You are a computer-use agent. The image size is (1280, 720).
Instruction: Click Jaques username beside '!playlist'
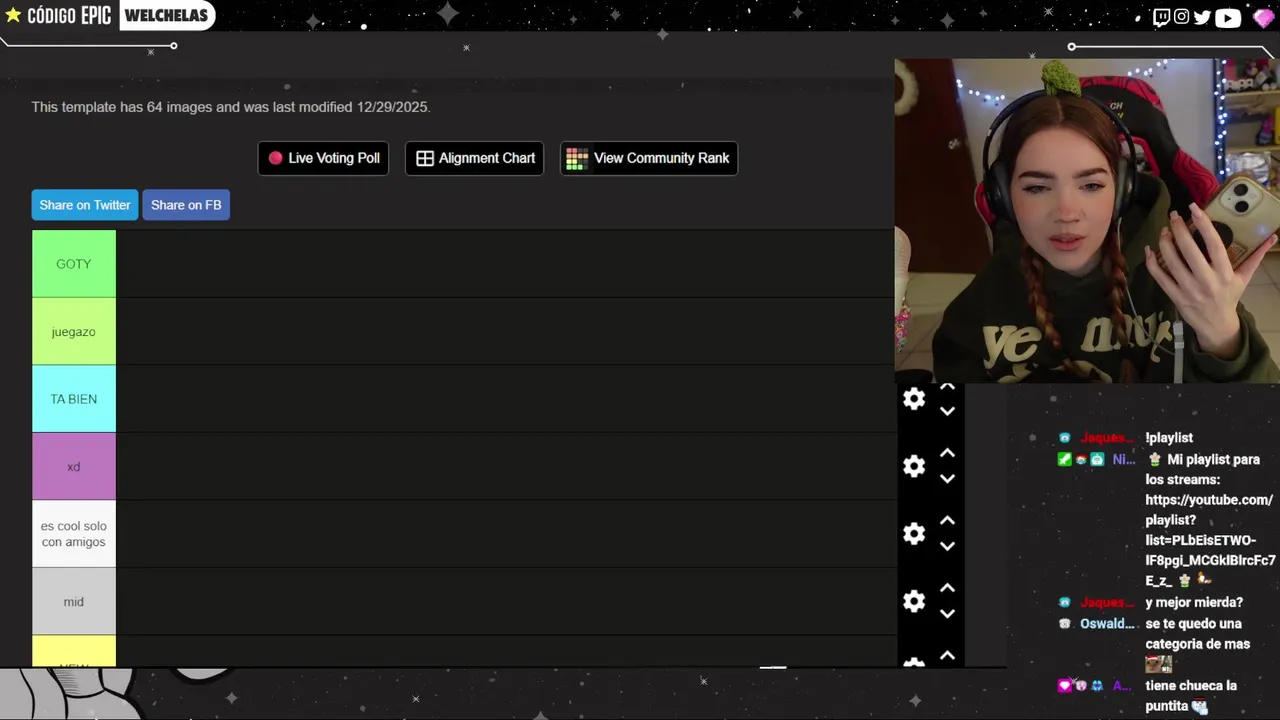click(x=1107, y=438)
